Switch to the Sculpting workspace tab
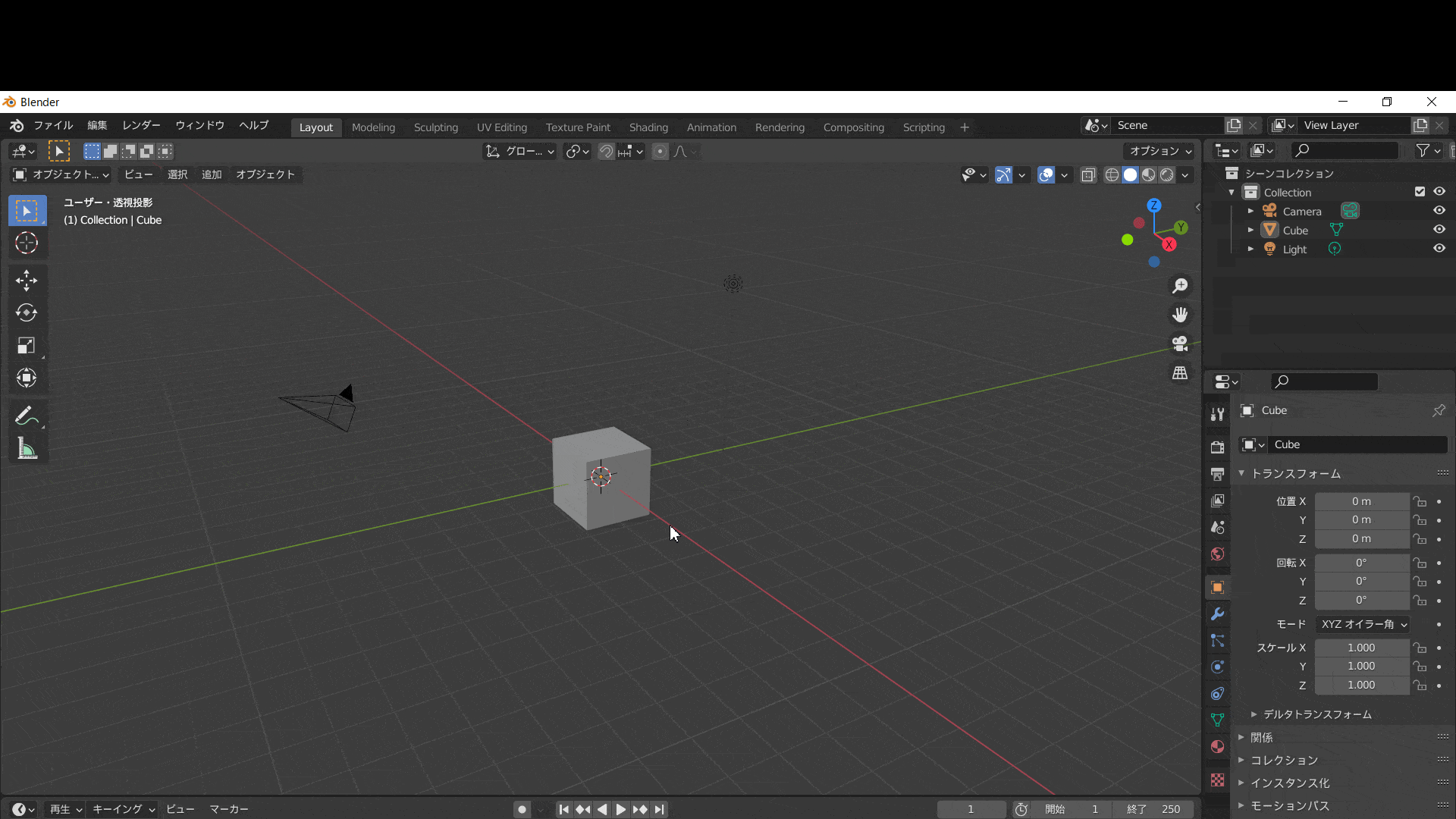Screen dimensions: 1456x819 (436, 127)
